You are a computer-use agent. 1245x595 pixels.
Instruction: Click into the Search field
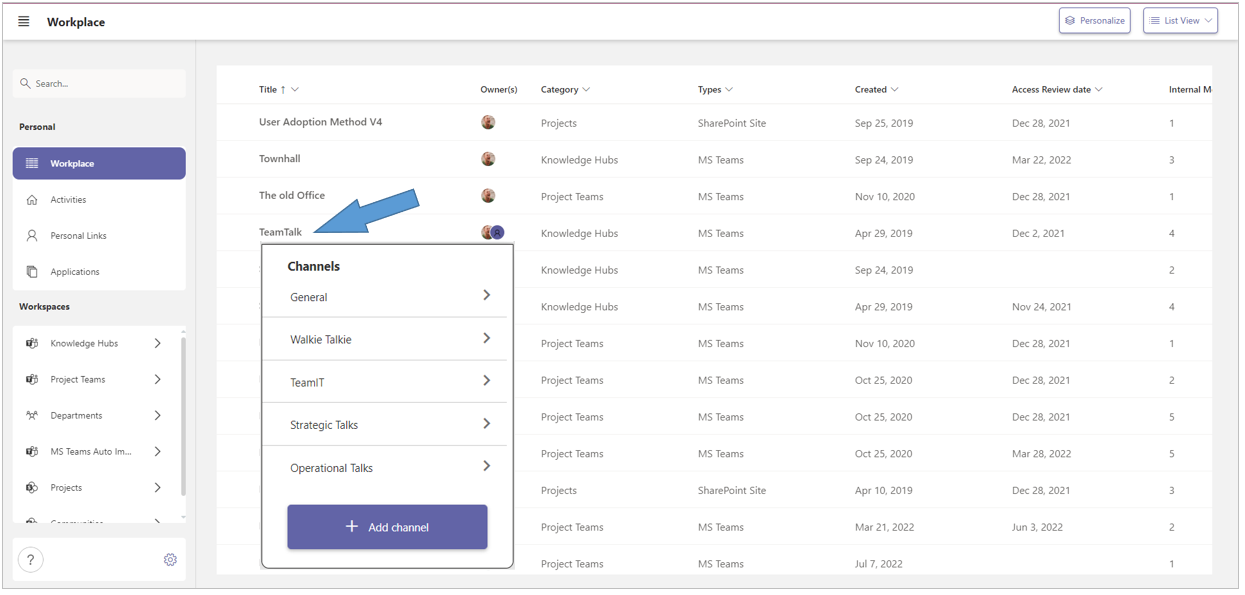(x=100, y=84)
